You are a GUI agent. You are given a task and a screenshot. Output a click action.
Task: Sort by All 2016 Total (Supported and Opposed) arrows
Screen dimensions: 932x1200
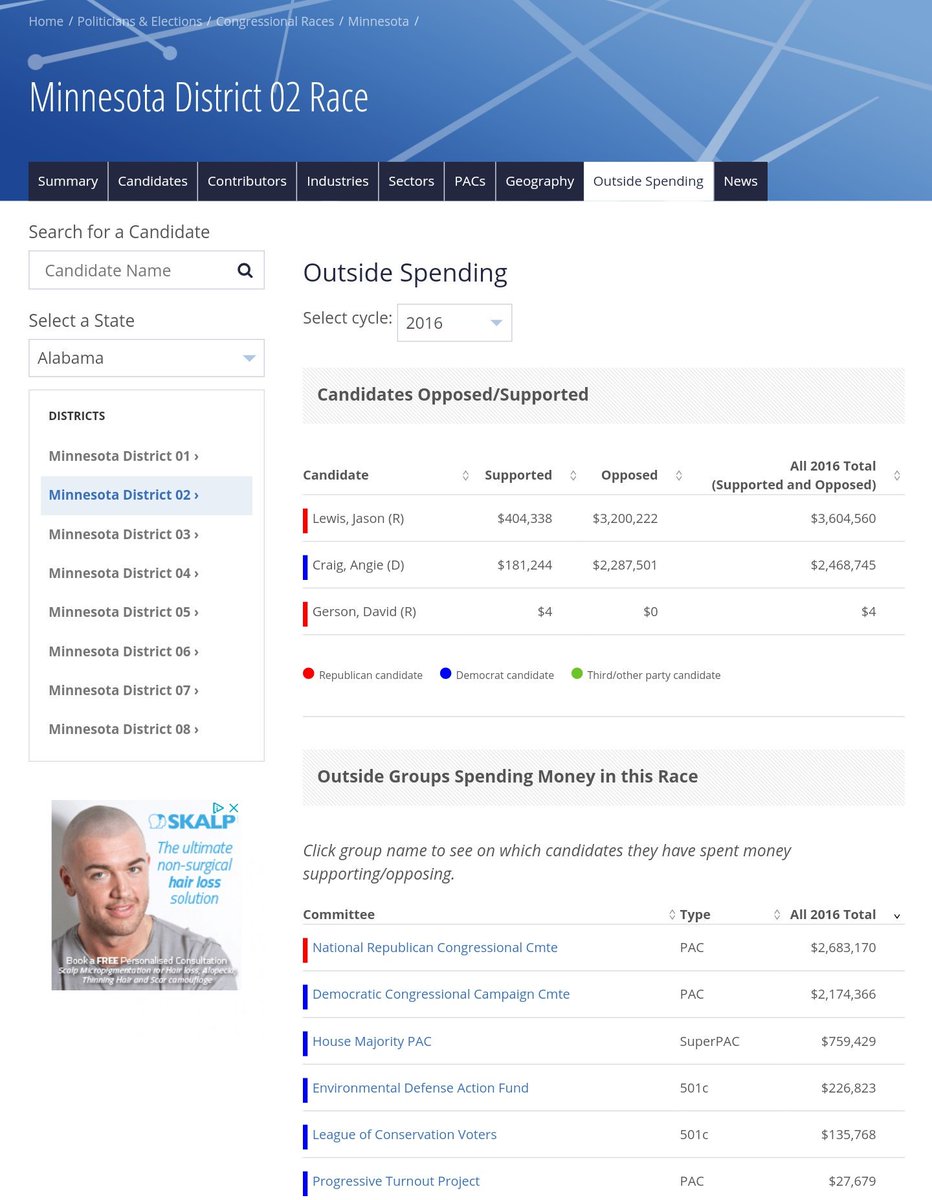tap(897, 475)
